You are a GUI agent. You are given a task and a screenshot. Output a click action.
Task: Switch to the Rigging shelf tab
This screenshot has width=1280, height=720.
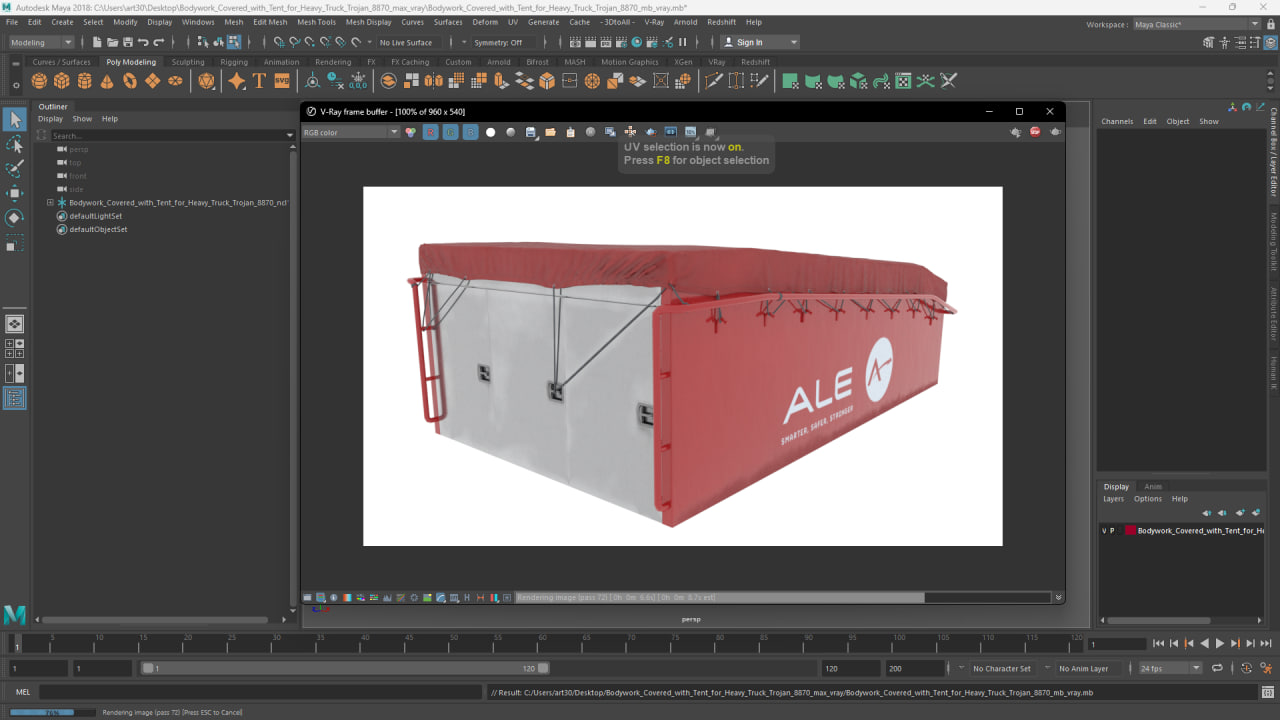point(234,62)
